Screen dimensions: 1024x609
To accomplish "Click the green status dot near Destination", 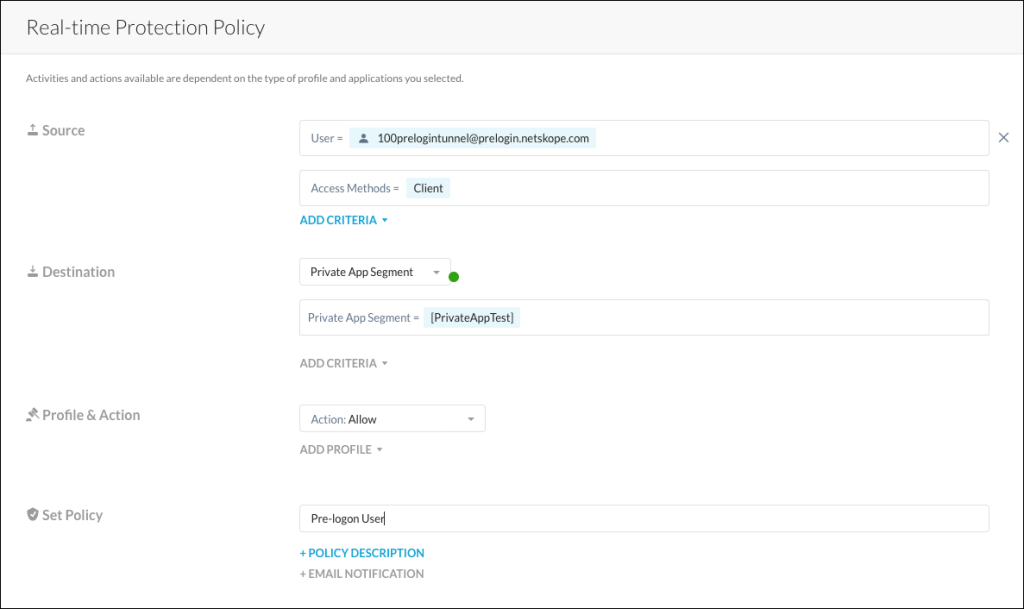I will tap(454, 277).
